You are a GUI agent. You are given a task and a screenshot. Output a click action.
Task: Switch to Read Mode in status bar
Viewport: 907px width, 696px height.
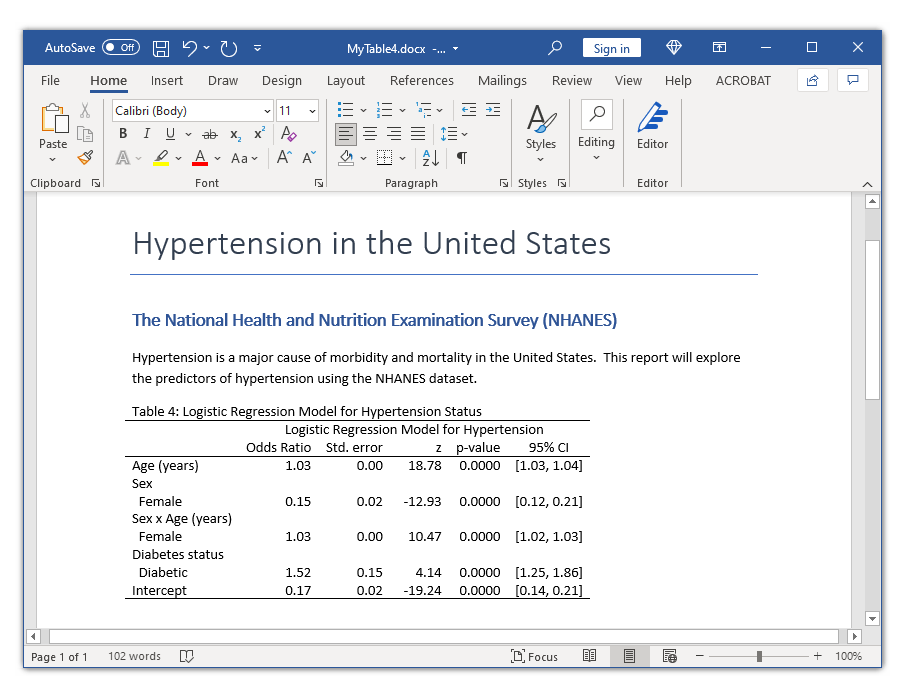click(x=589, y=656)
